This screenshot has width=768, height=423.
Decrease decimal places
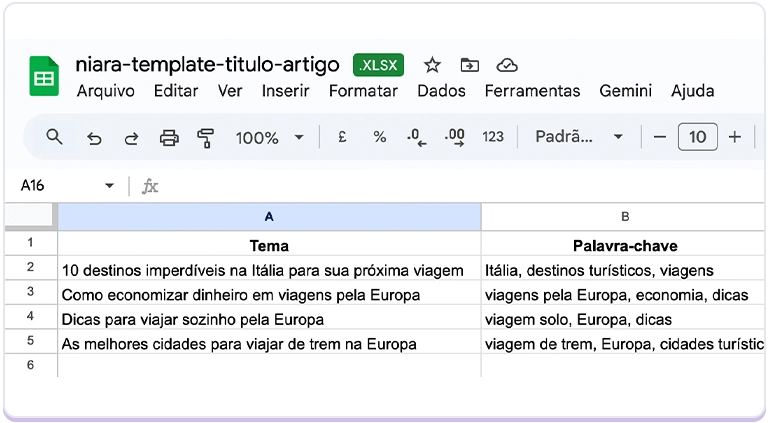417,137
